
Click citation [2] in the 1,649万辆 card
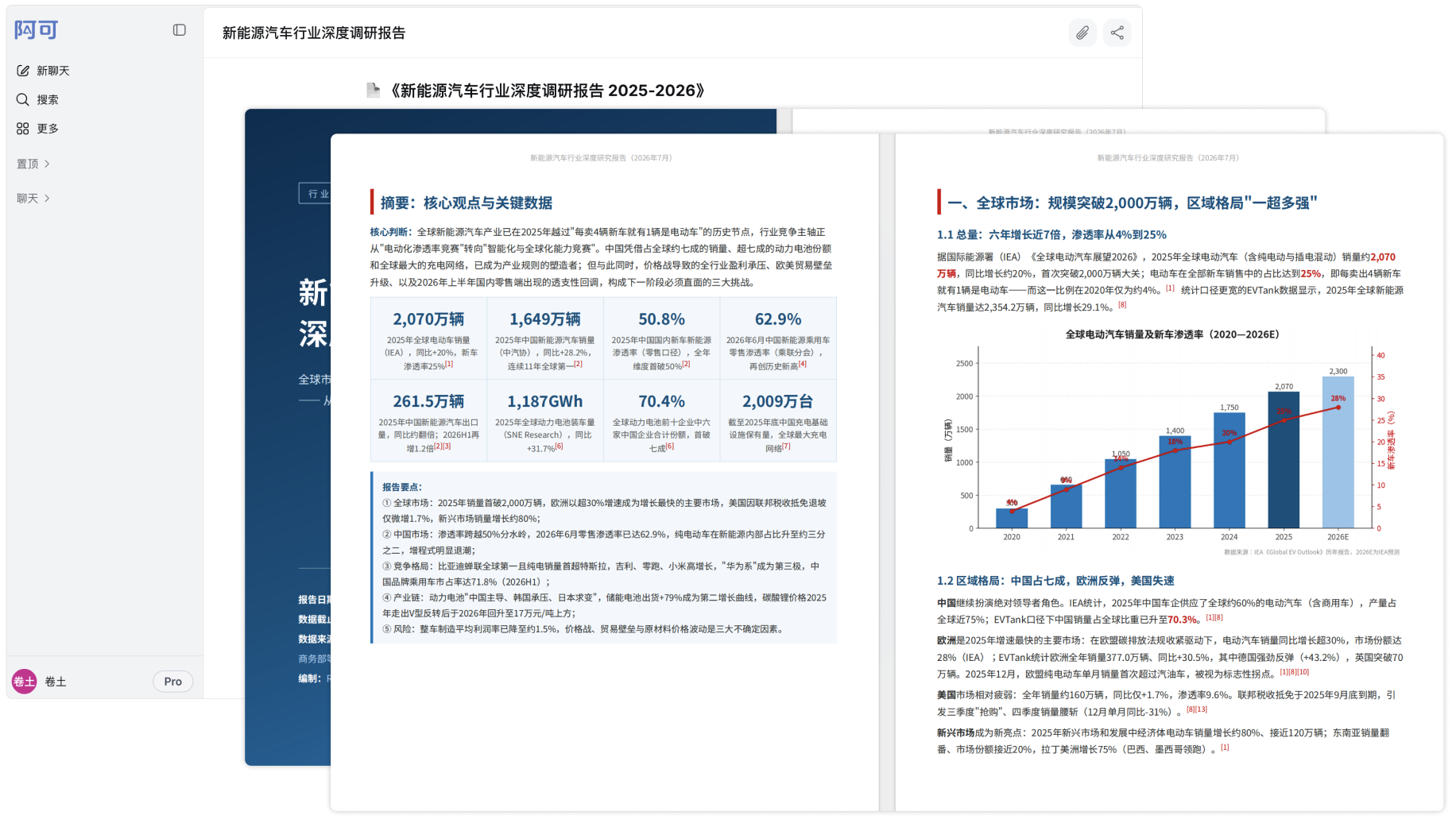(578, 364)
